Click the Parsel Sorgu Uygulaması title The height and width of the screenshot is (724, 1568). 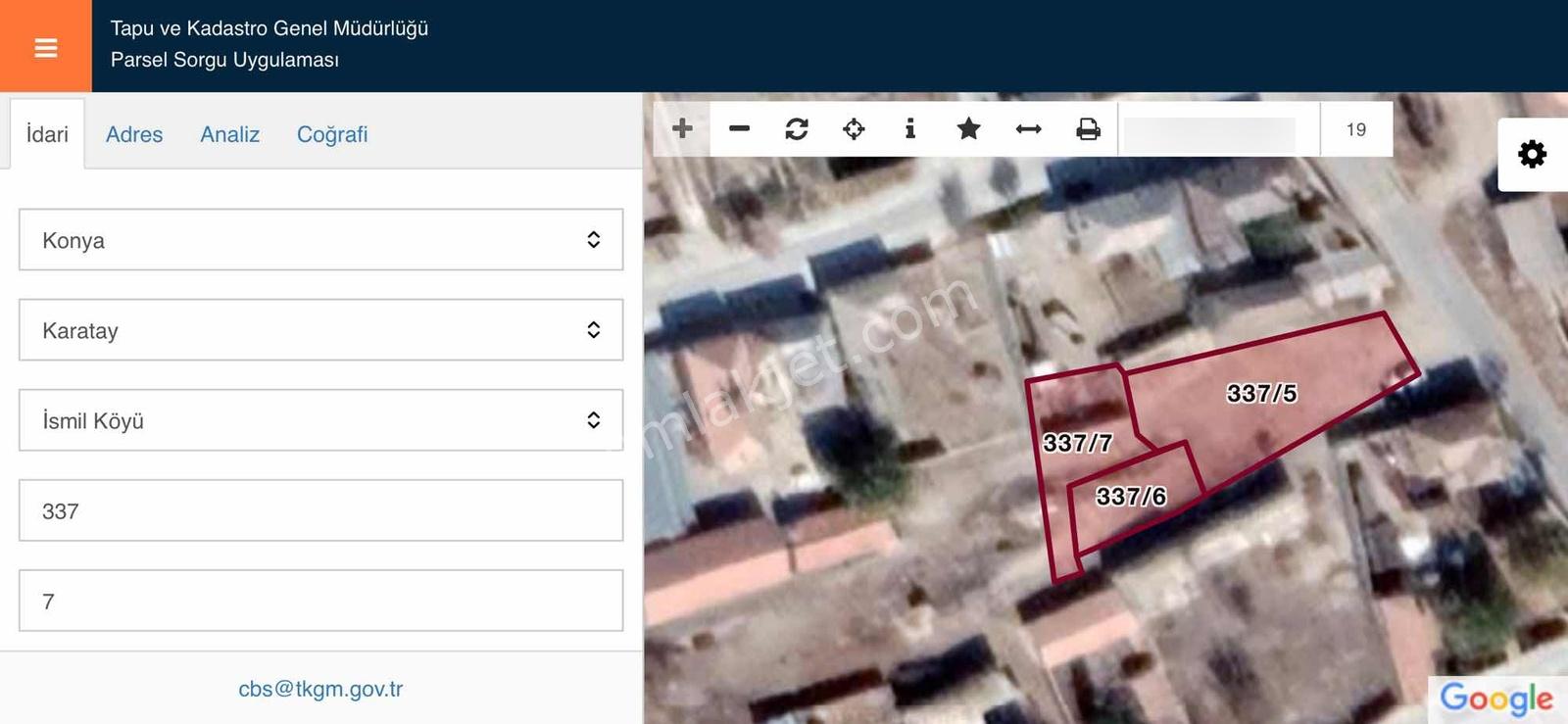coord(224,60)
